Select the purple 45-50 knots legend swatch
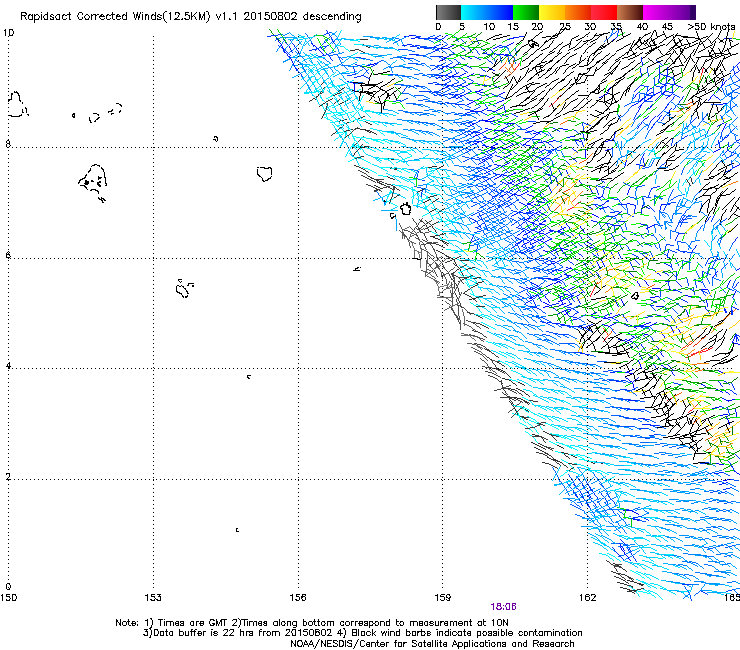The image size is (740, 650). tap(681, 12)
